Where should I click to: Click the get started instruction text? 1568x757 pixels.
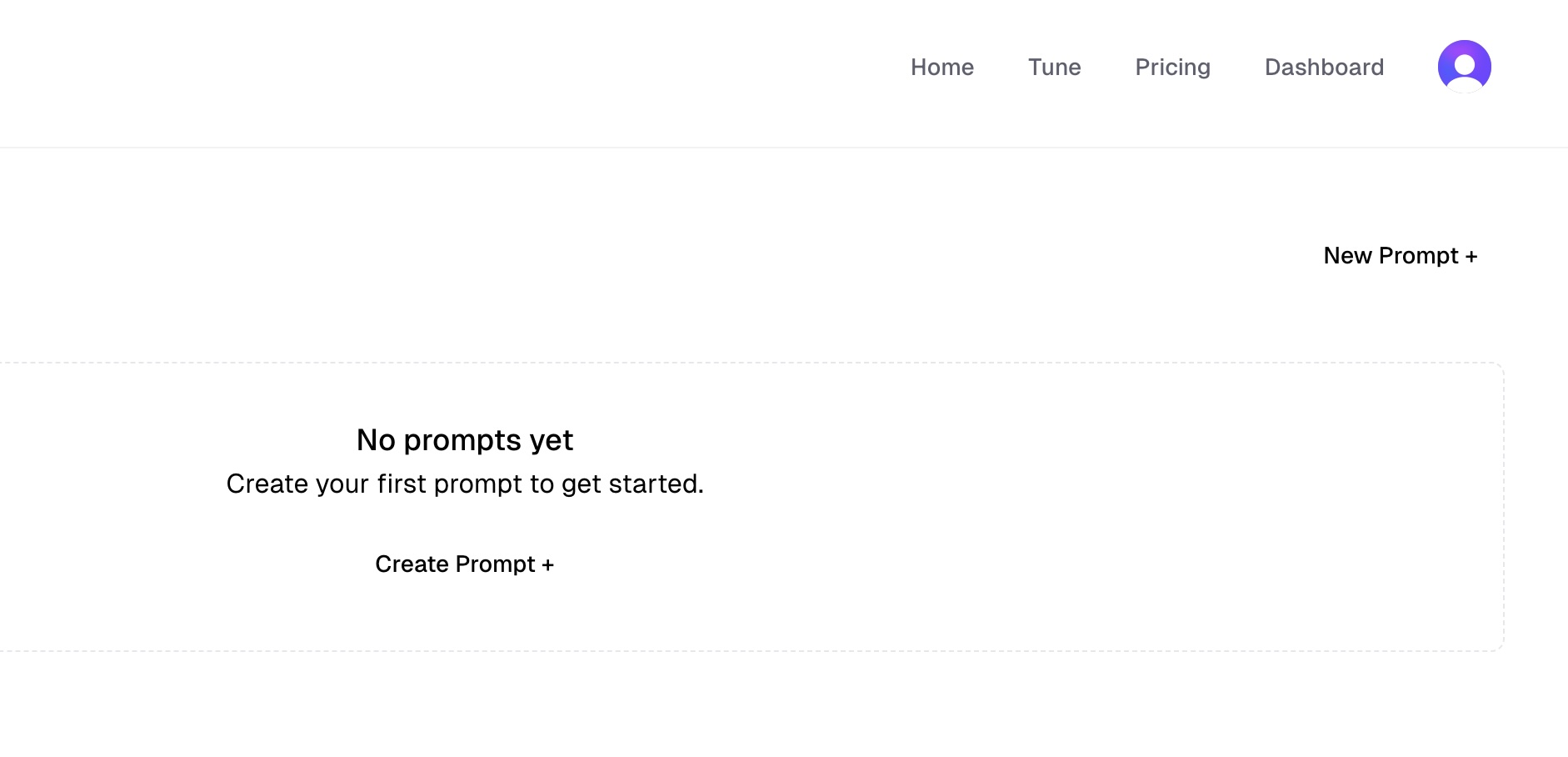point(465,483)
